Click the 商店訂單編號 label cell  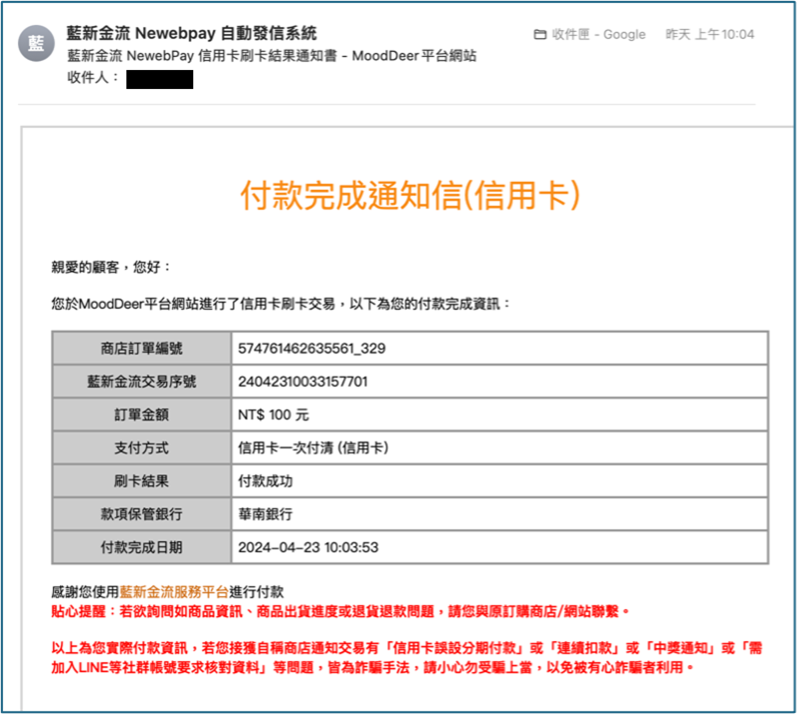point(141,349)
